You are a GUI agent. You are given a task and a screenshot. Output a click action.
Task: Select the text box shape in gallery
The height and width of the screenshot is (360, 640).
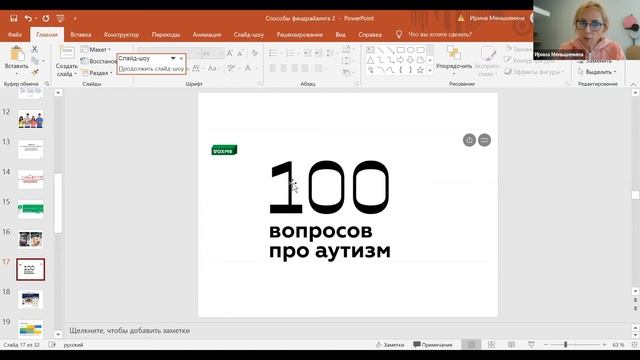[370, 50]
